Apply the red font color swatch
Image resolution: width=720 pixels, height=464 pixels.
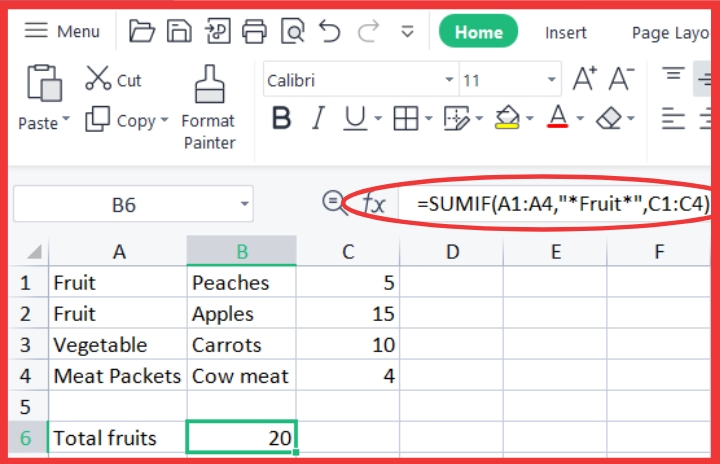pos(557,120)
